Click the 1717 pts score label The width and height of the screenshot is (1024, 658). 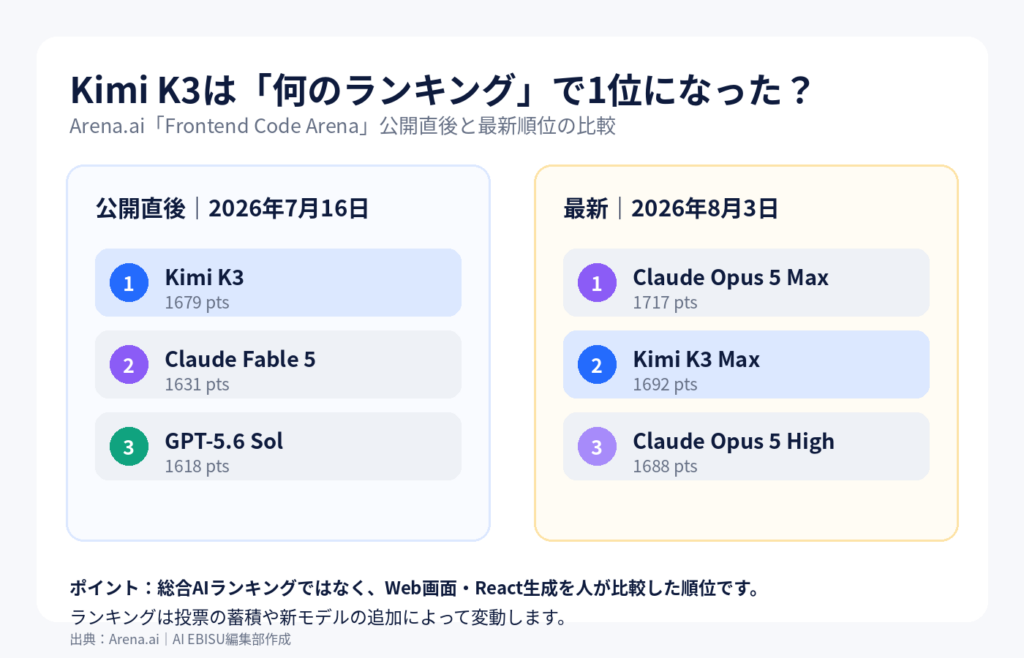point(665,303)
